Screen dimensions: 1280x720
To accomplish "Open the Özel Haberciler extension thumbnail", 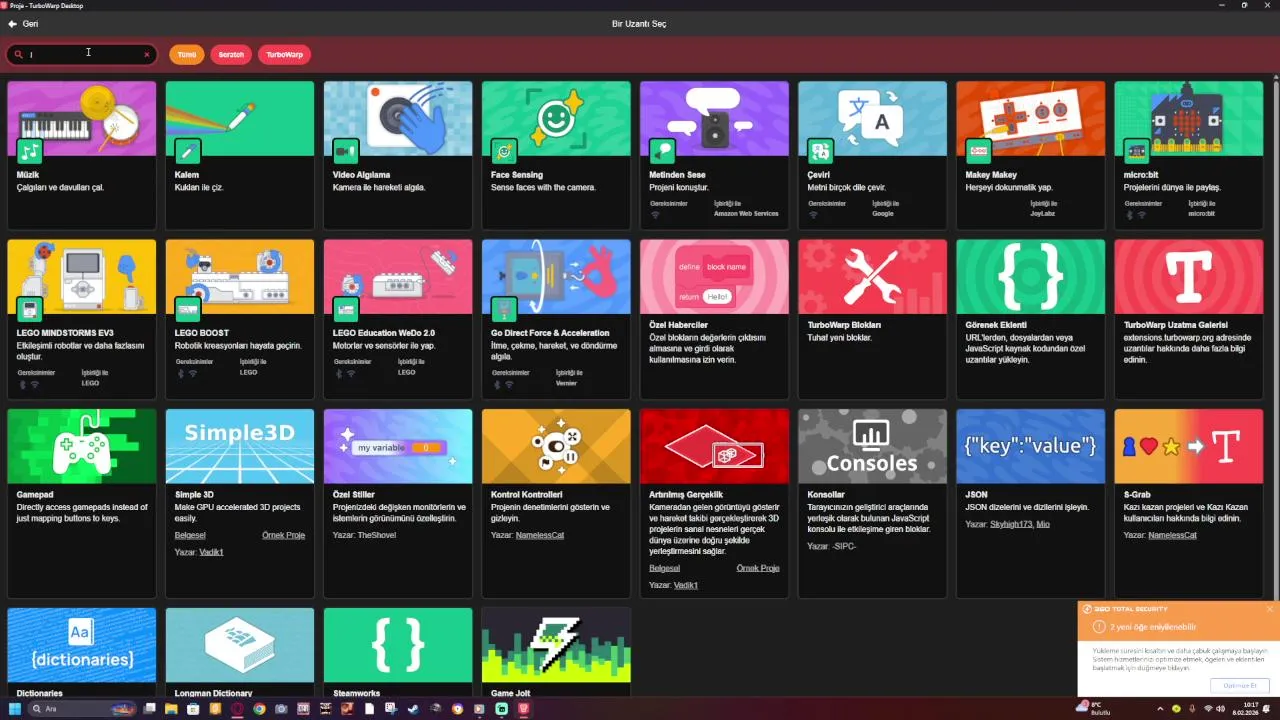I will [x=714, y=276].
